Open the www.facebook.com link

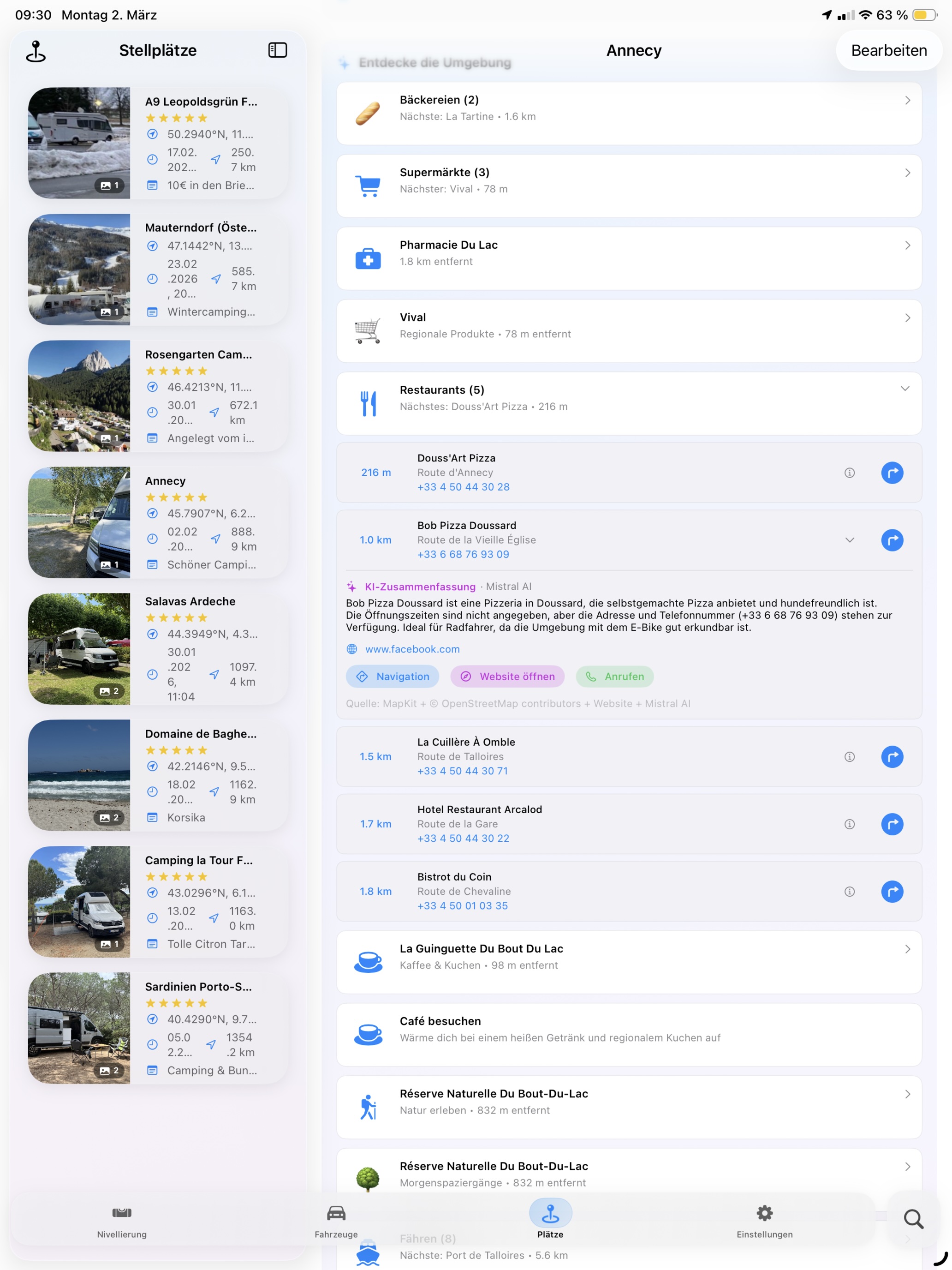coord(412,649)
